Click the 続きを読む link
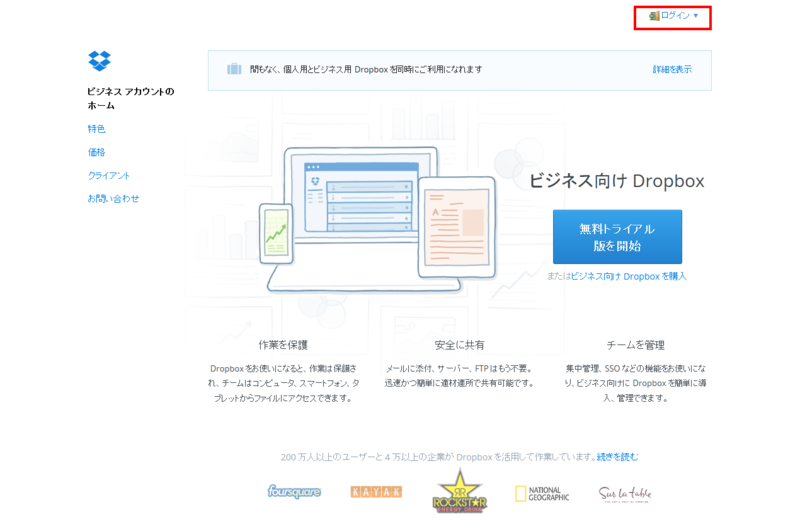This screenshot has height=529, width=800. [x=617, y=457]
